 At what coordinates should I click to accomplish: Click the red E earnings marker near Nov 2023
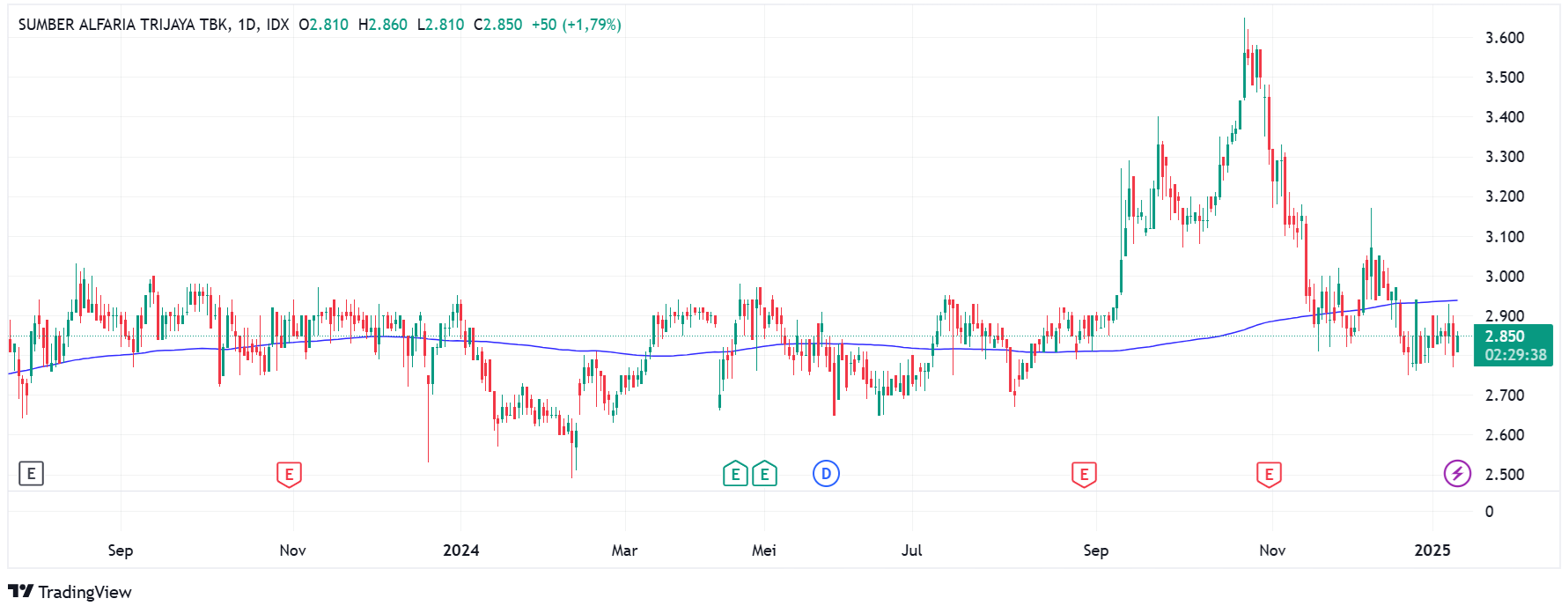coord(289,474)
